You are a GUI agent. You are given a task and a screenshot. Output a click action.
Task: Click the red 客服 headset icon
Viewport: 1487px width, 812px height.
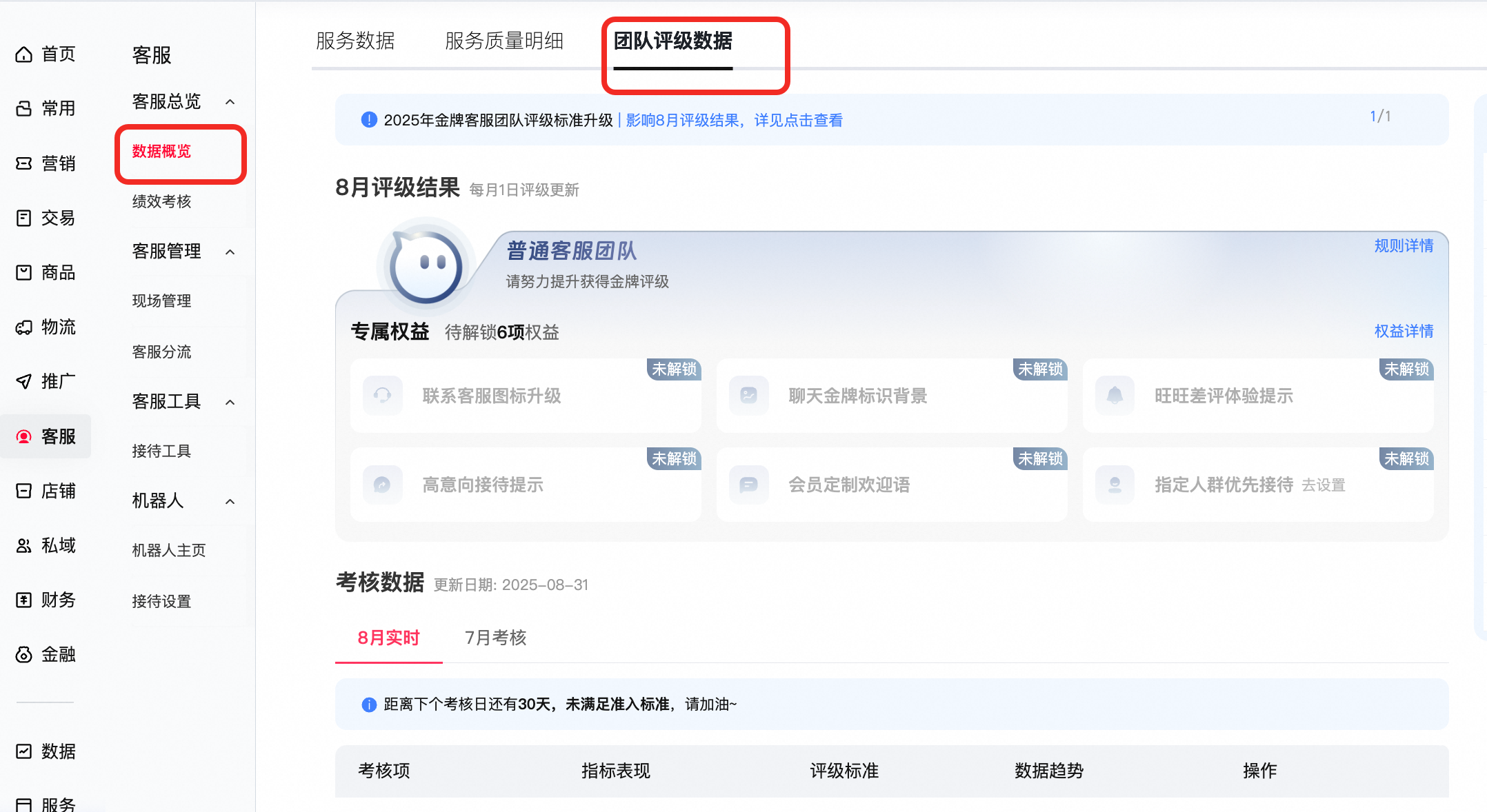(24, 436)
